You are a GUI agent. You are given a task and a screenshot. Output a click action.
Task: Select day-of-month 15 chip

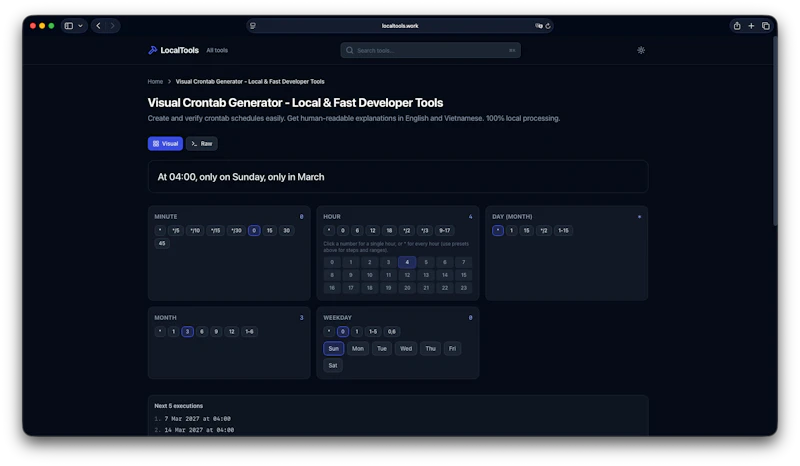coord(526,230)
